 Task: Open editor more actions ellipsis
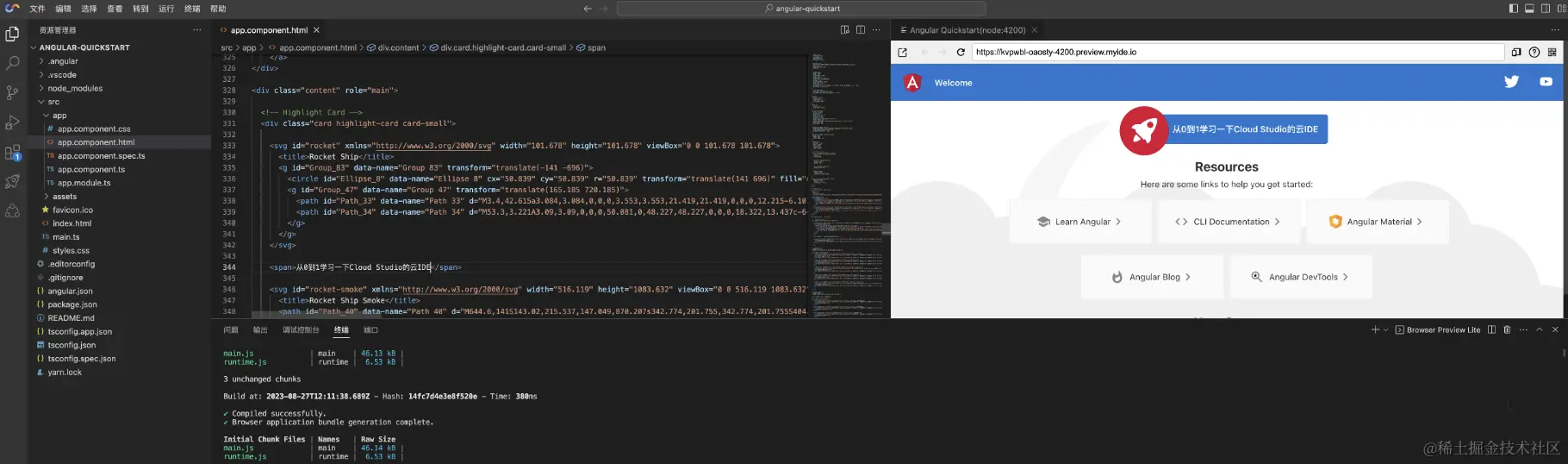(876, 29)
